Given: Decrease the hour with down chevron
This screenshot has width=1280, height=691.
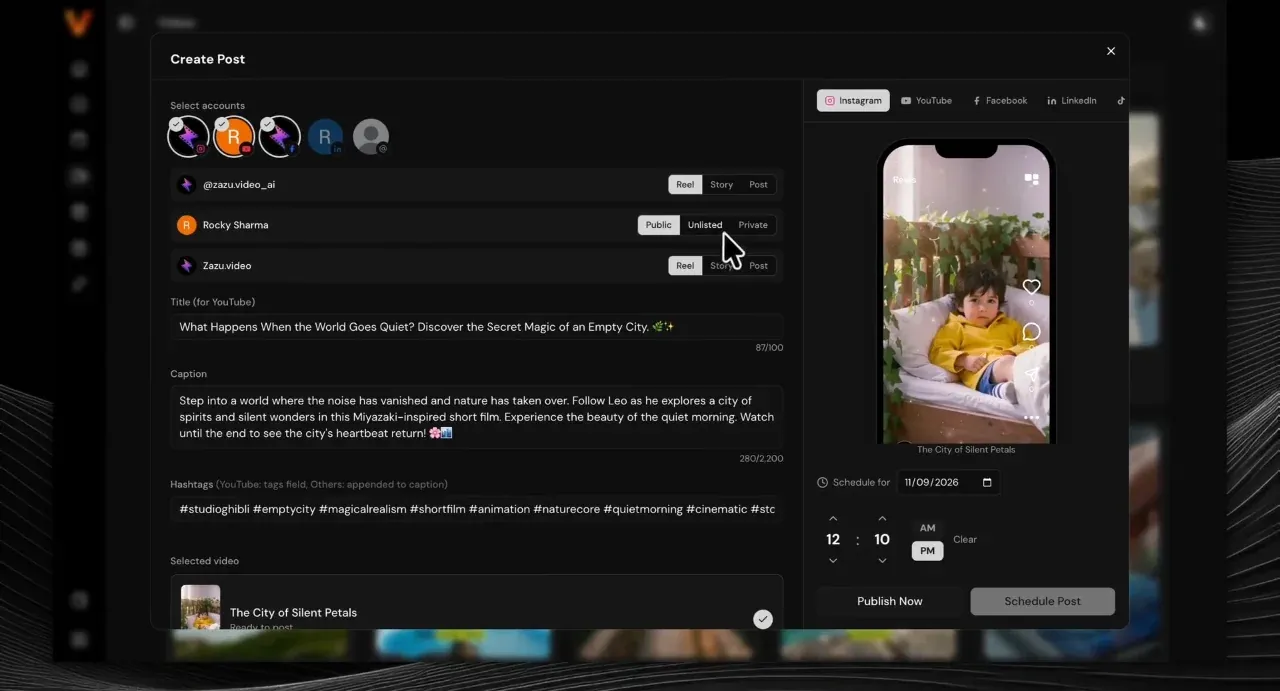Looking at the screenshot, I should 833,561.
